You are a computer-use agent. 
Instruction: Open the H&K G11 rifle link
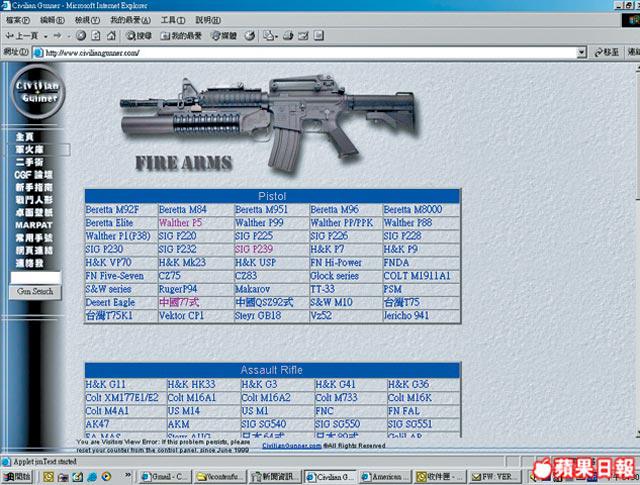105,384
